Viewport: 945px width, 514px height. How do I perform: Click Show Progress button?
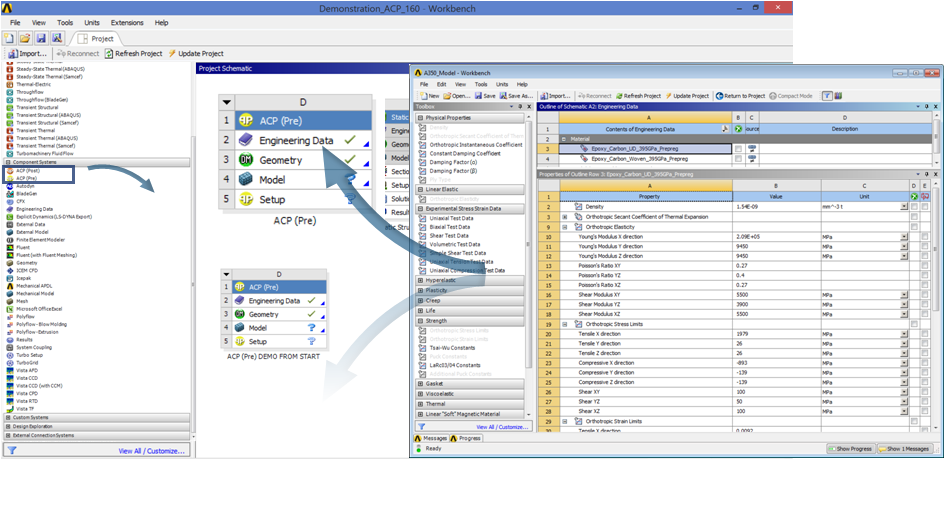point(850,449)
